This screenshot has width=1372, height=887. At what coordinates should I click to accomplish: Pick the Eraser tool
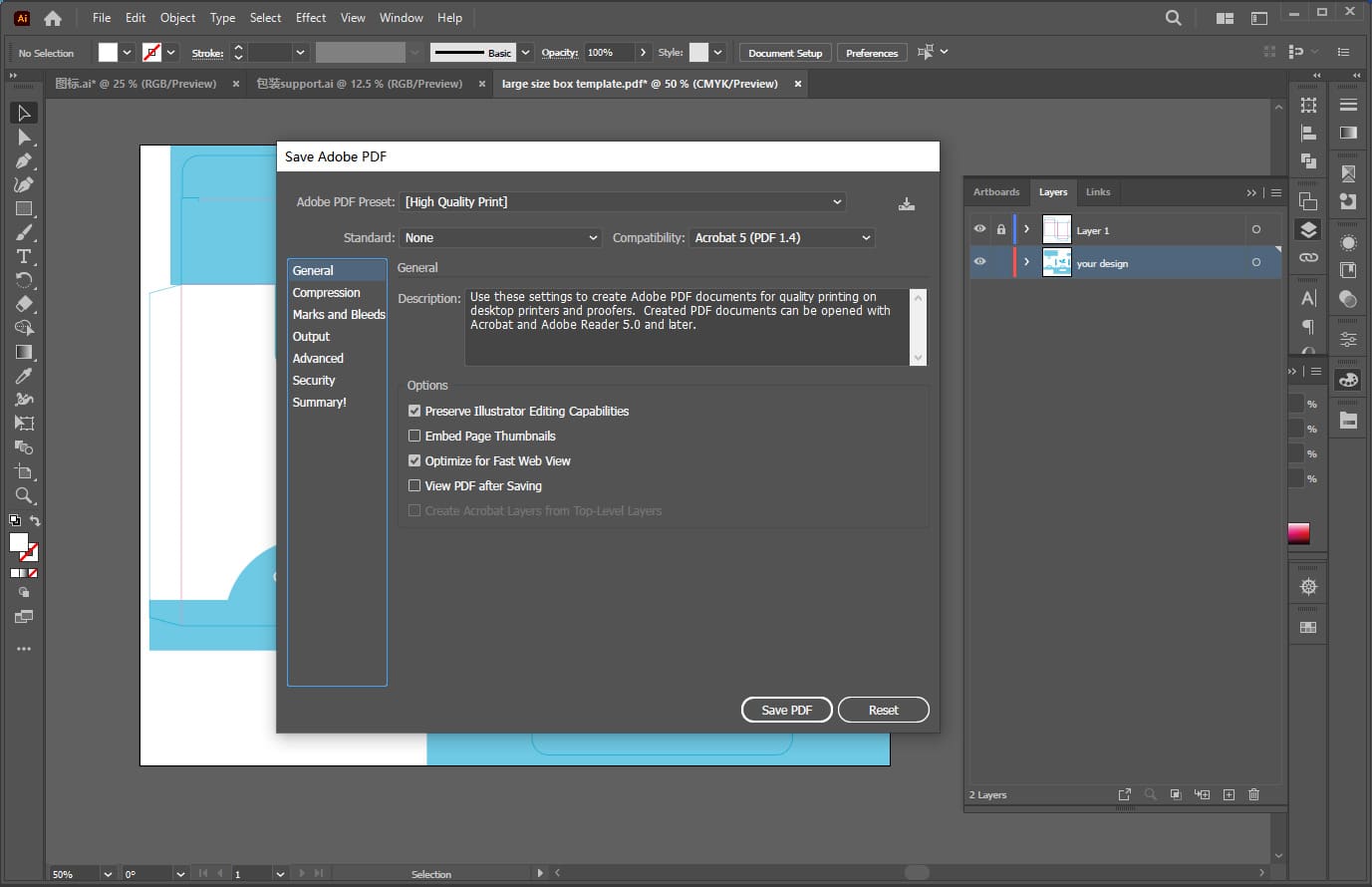pyautogui.click(x=25, y=304)
